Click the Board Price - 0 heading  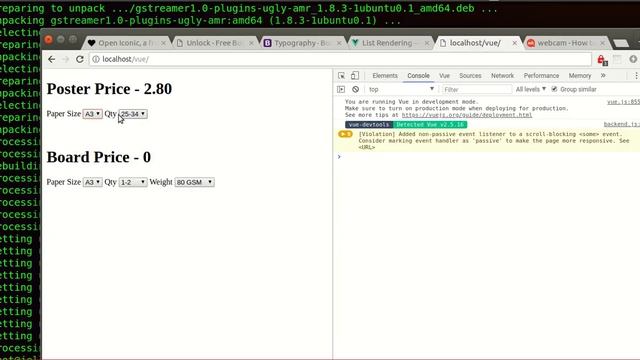98,157
